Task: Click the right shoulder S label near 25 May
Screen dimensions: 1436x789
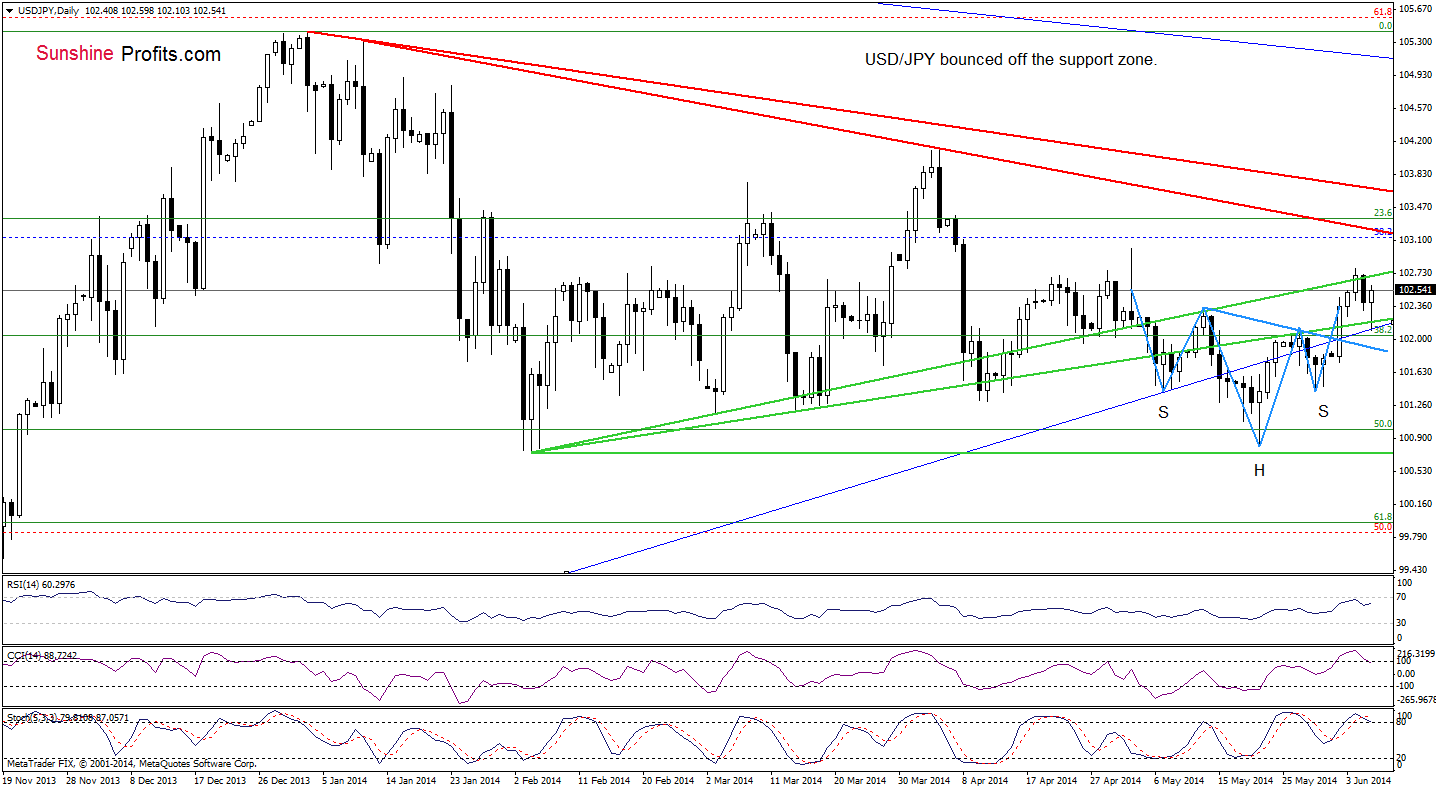Action: 1323,411
